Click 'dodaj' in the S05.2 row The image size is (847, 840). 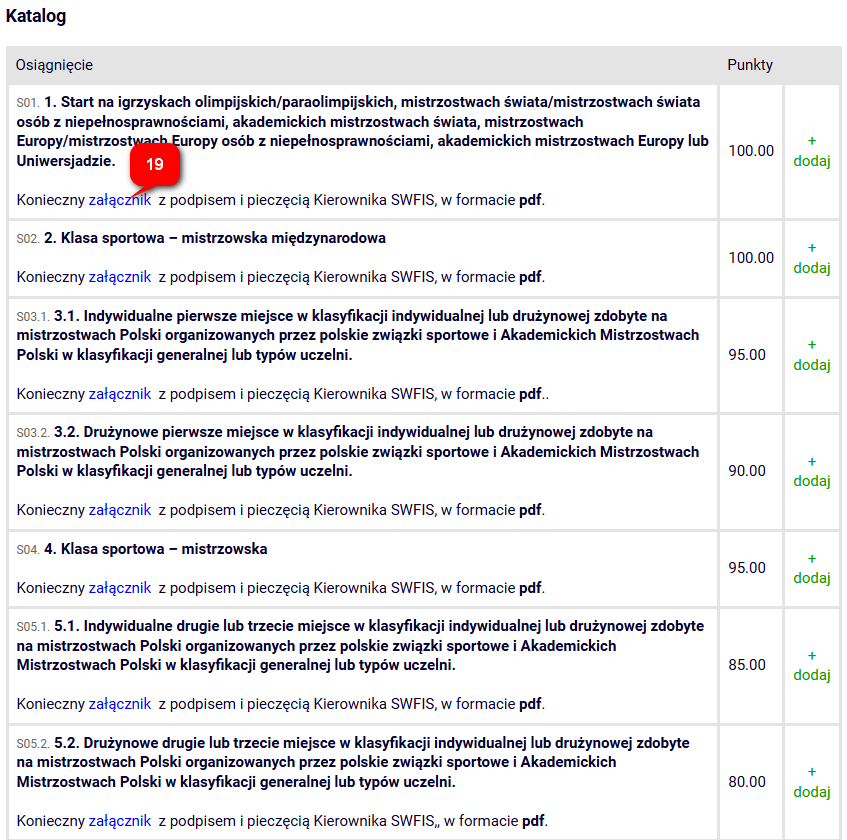pos(811,782)
